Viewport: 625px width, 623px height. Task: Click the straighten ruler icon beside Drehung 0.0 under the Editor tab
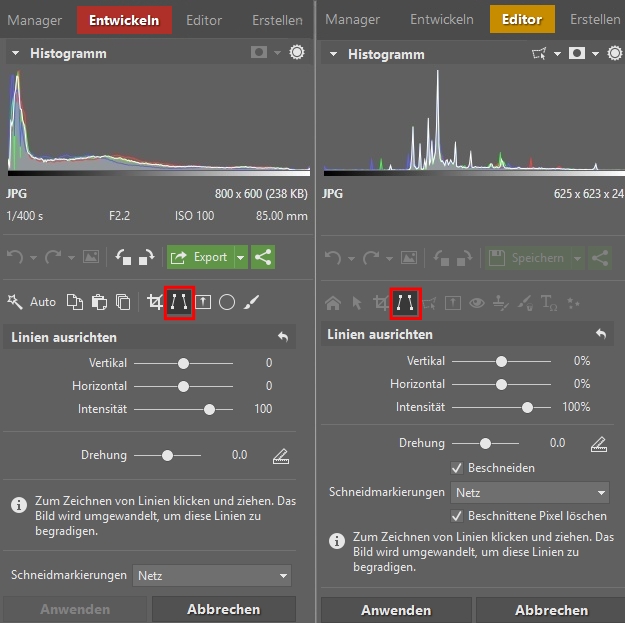tap(598, 443)
